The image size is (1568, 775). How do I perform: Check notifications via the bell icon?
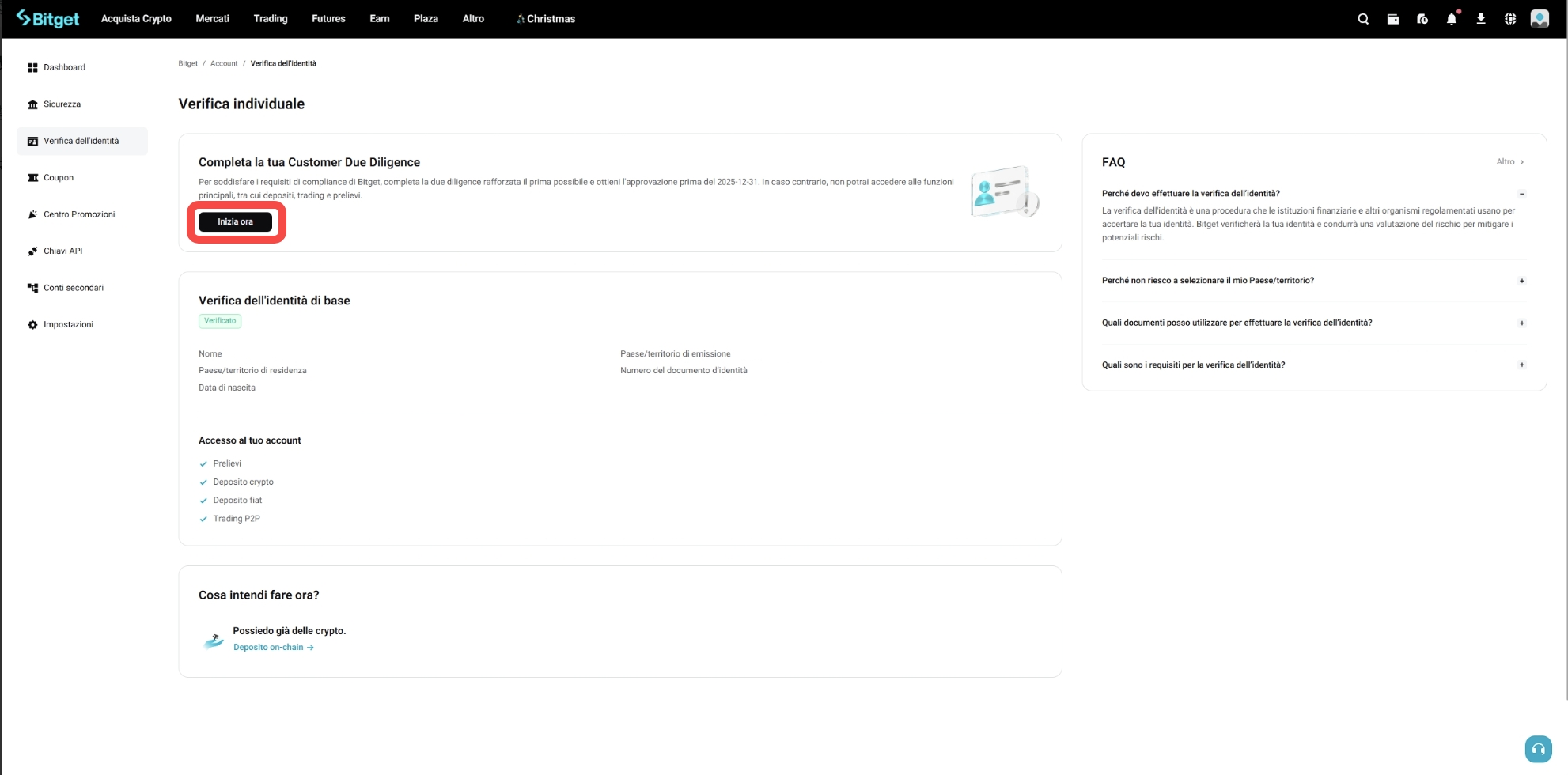tap(1451, 18)
